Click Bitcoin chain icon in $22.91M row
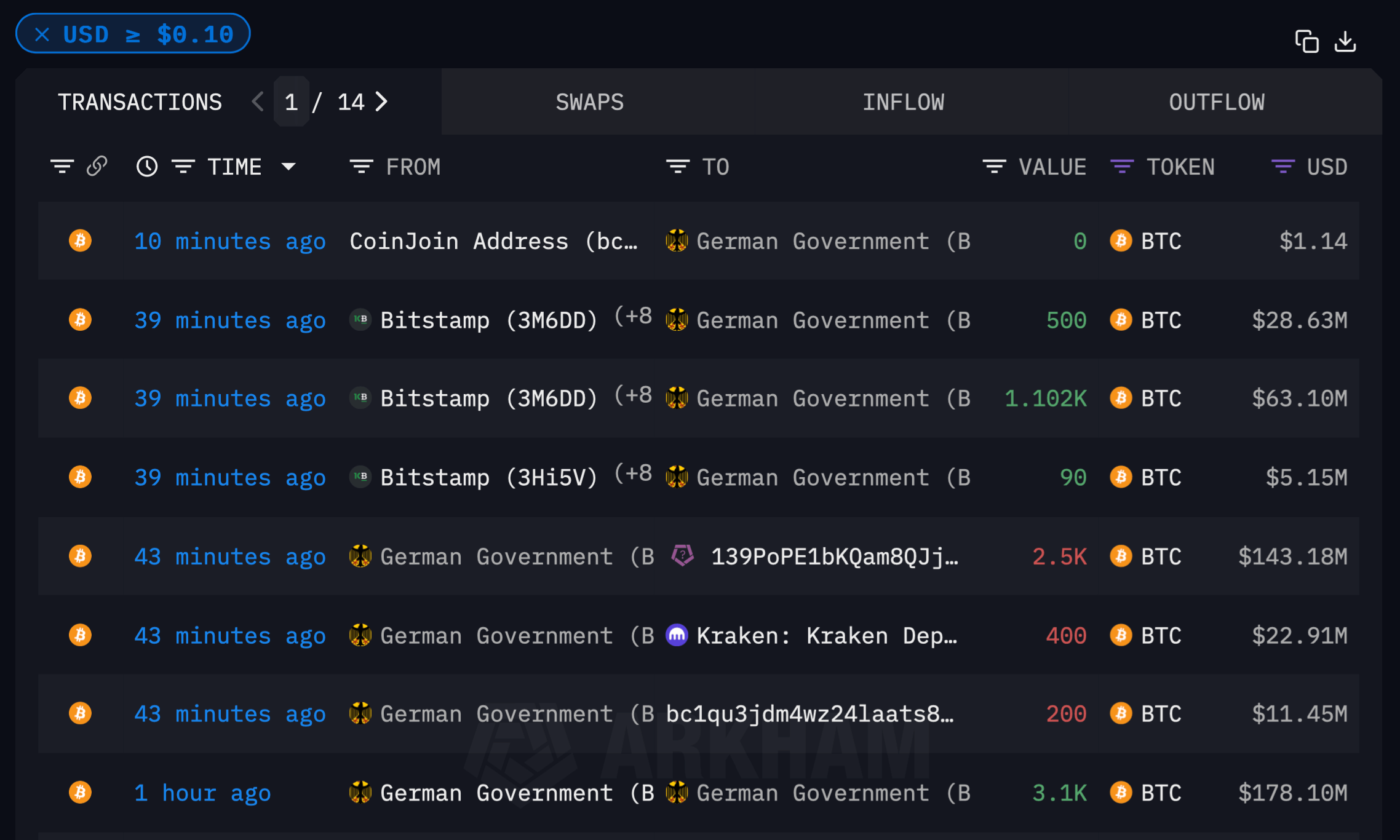The image size is (1400, 840). 80,635
